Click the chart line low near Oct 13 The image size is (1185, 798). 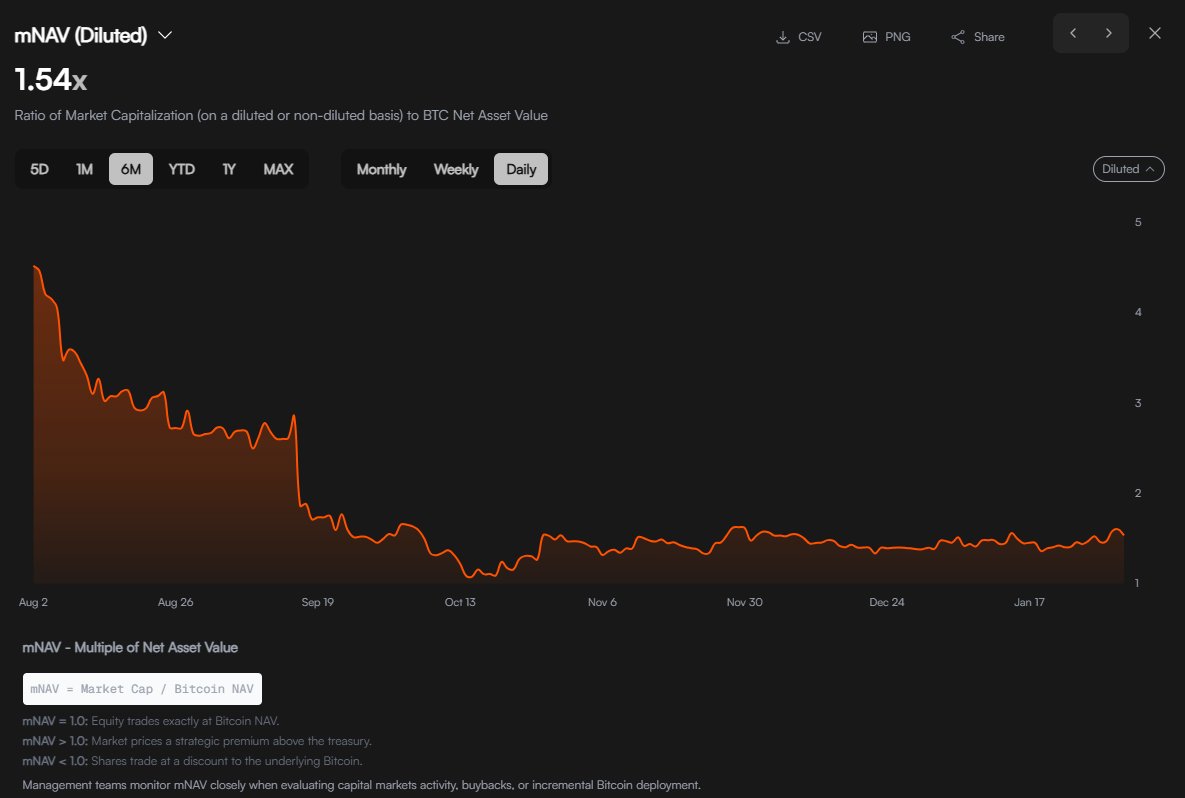click(x=469, y=577)
